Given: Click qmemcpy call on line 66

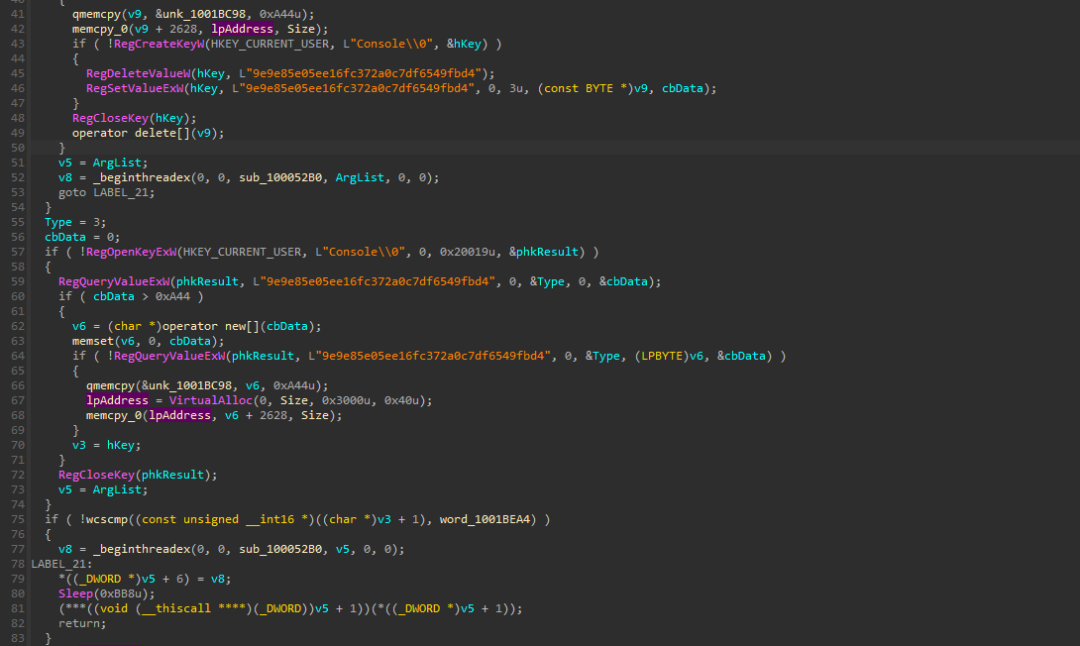Looking at the screenshot, I should (x=110, y=386).
